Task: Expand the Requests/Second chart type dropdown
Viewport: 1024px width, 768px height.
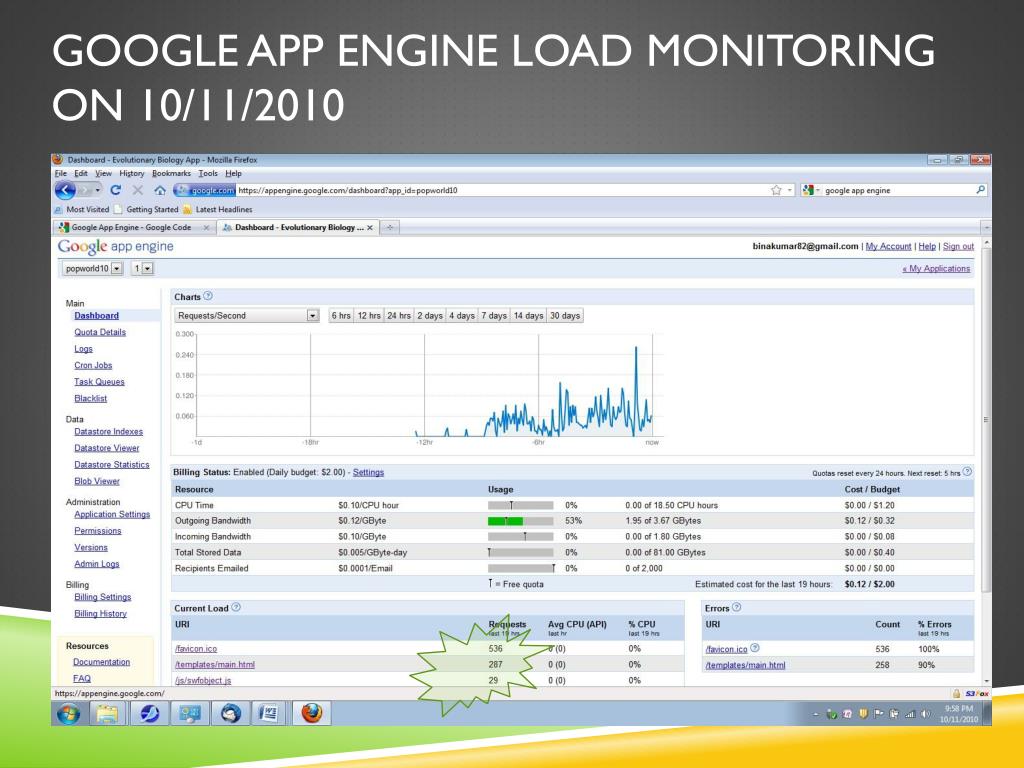Action: 247,315
